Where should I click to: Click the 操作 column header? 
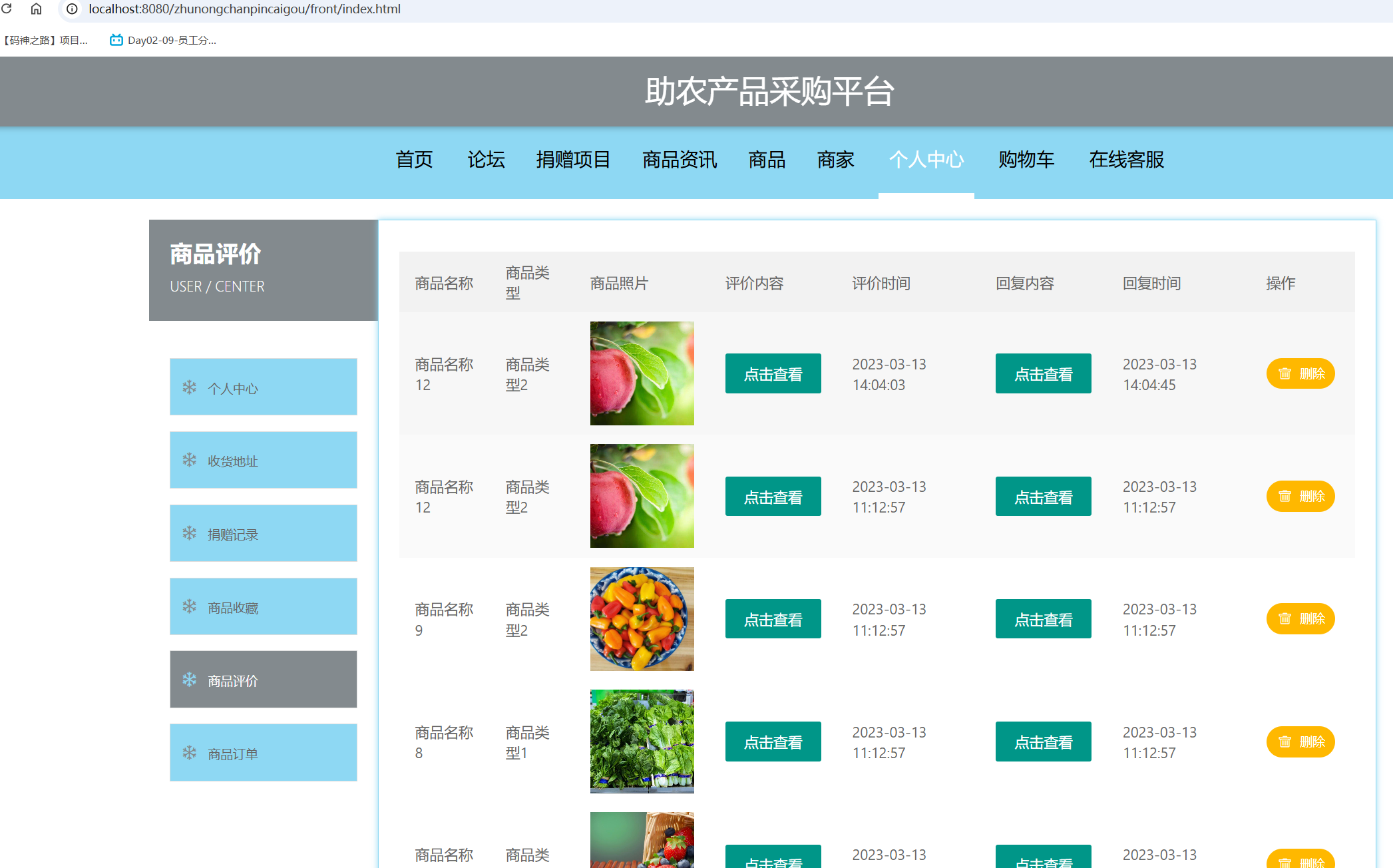[x=1281, y=283]
